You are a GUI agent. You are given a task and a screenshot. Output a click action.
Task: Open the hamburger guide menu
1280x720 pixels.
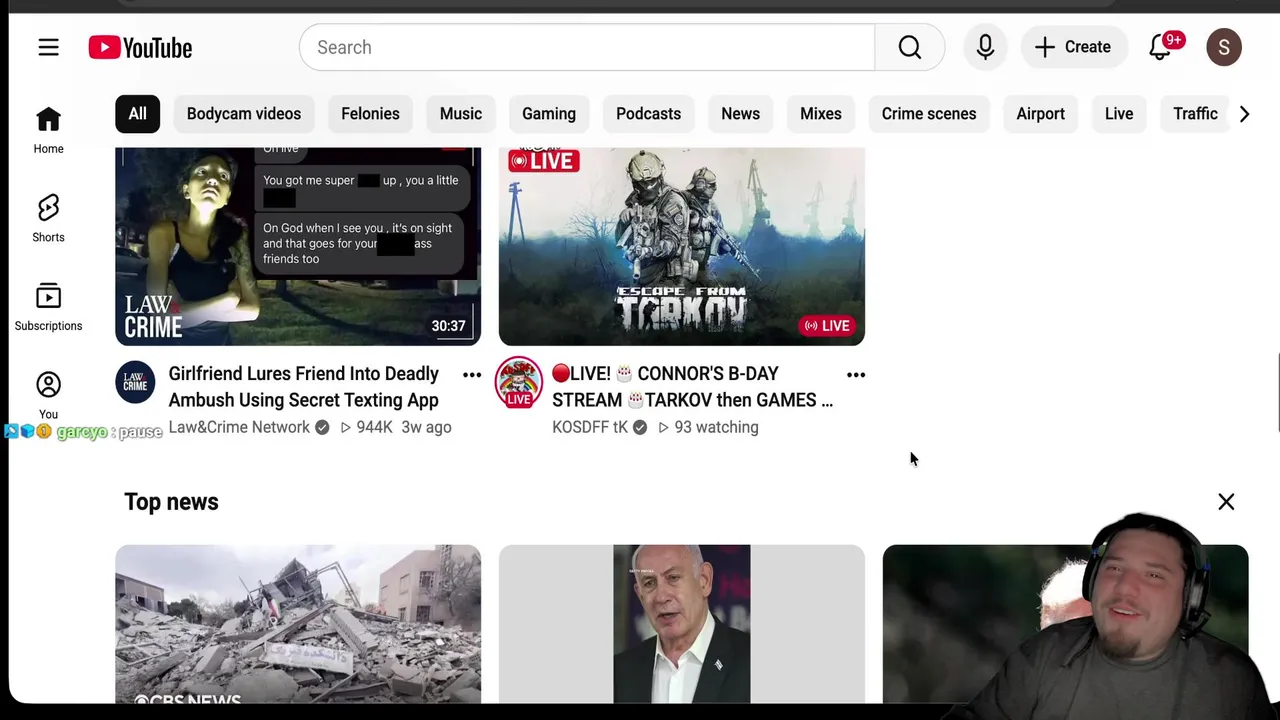coord(48,47)
